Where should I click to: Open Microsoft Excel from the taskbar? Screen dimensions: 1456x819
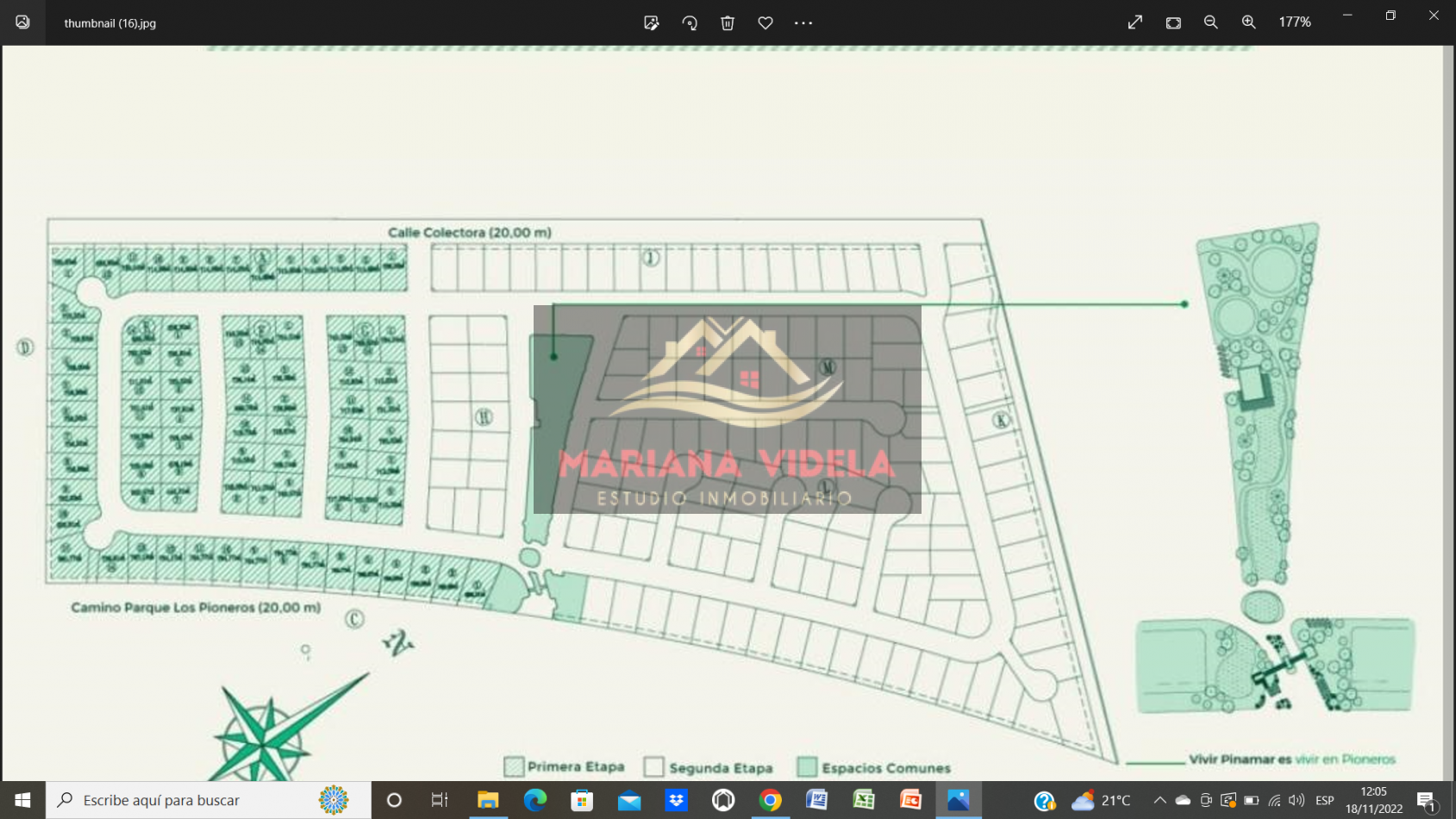pos(864,800)
